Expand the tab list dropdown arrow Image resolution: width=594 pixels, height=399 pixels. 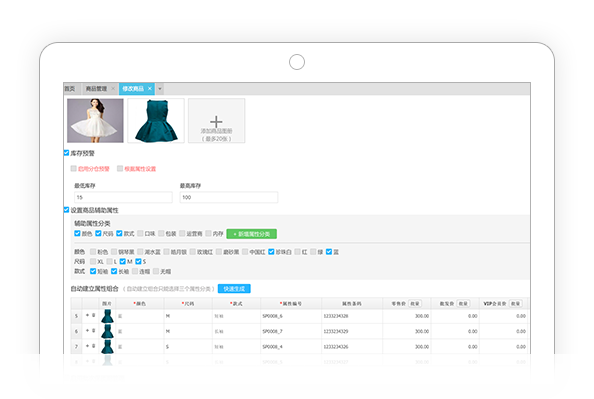[x=160, y=89]
